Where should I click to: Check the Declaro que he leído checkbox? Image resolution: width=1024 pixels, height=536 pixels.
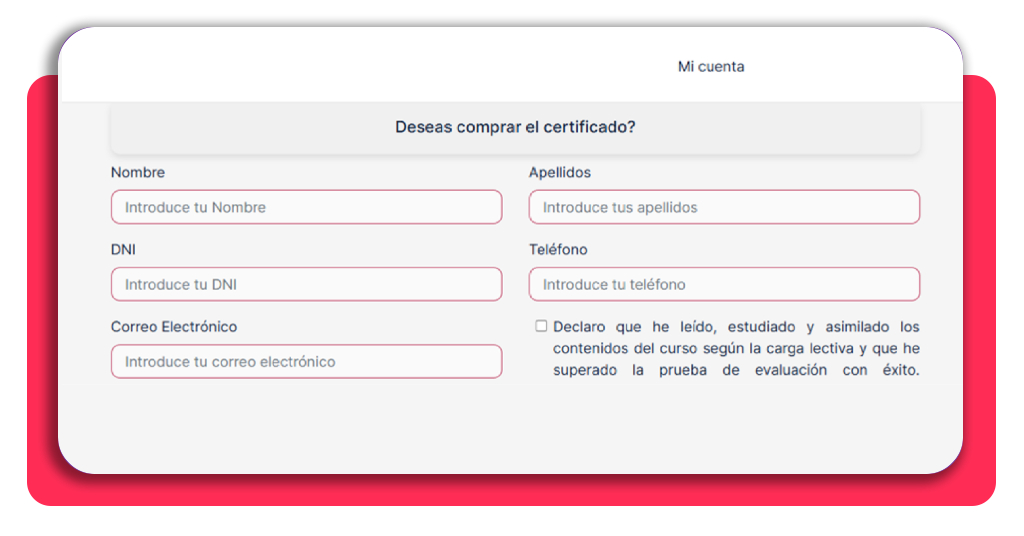(541, 326)
